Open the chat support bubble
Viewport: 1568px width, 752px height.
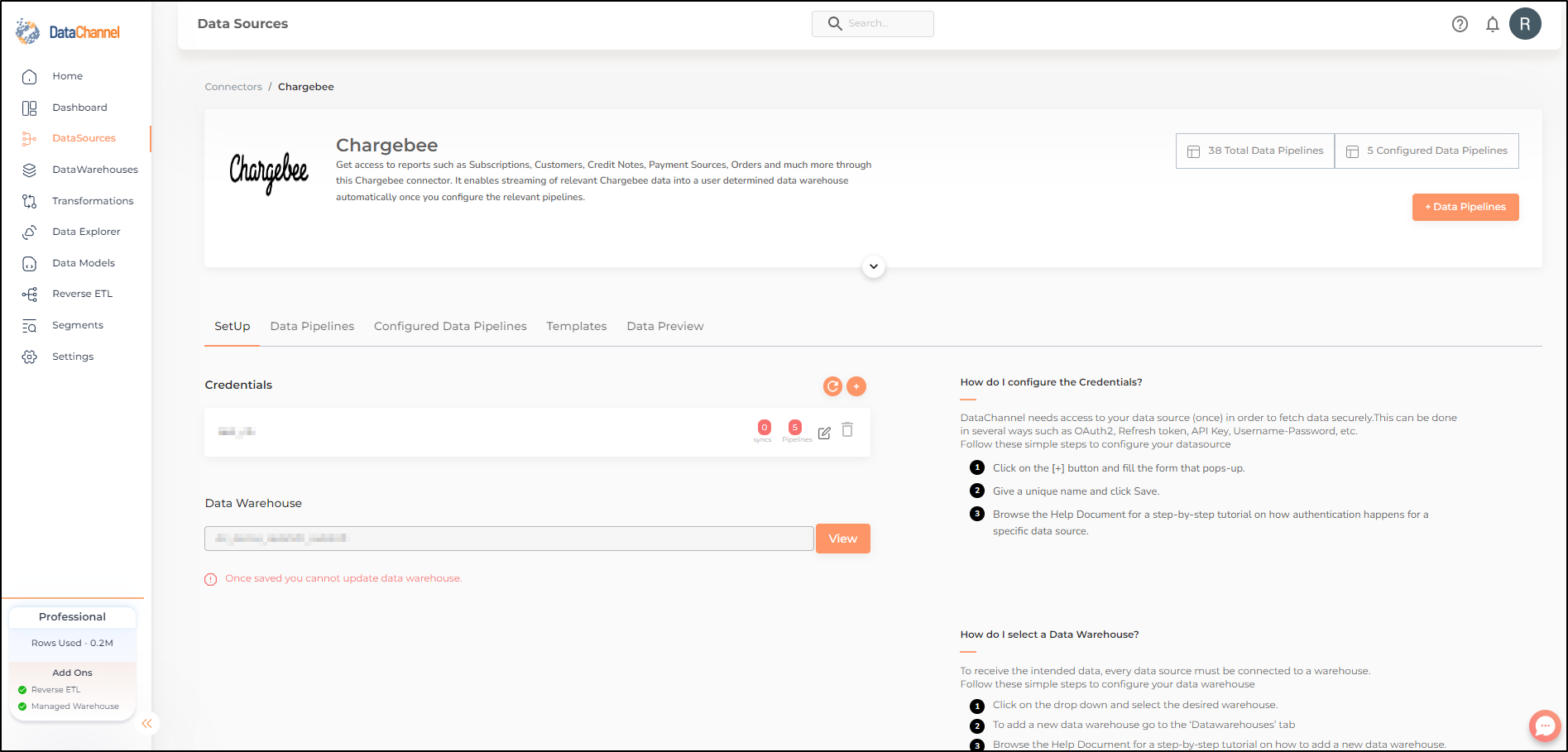point(1545,726)
